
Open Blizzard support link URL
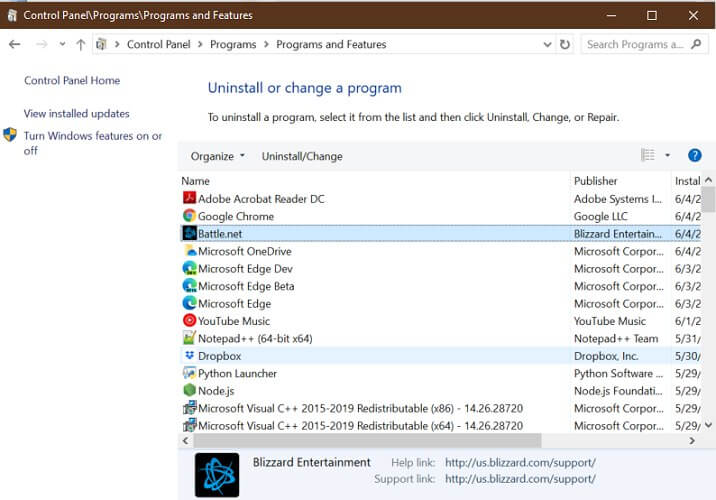tap(520, 479)
